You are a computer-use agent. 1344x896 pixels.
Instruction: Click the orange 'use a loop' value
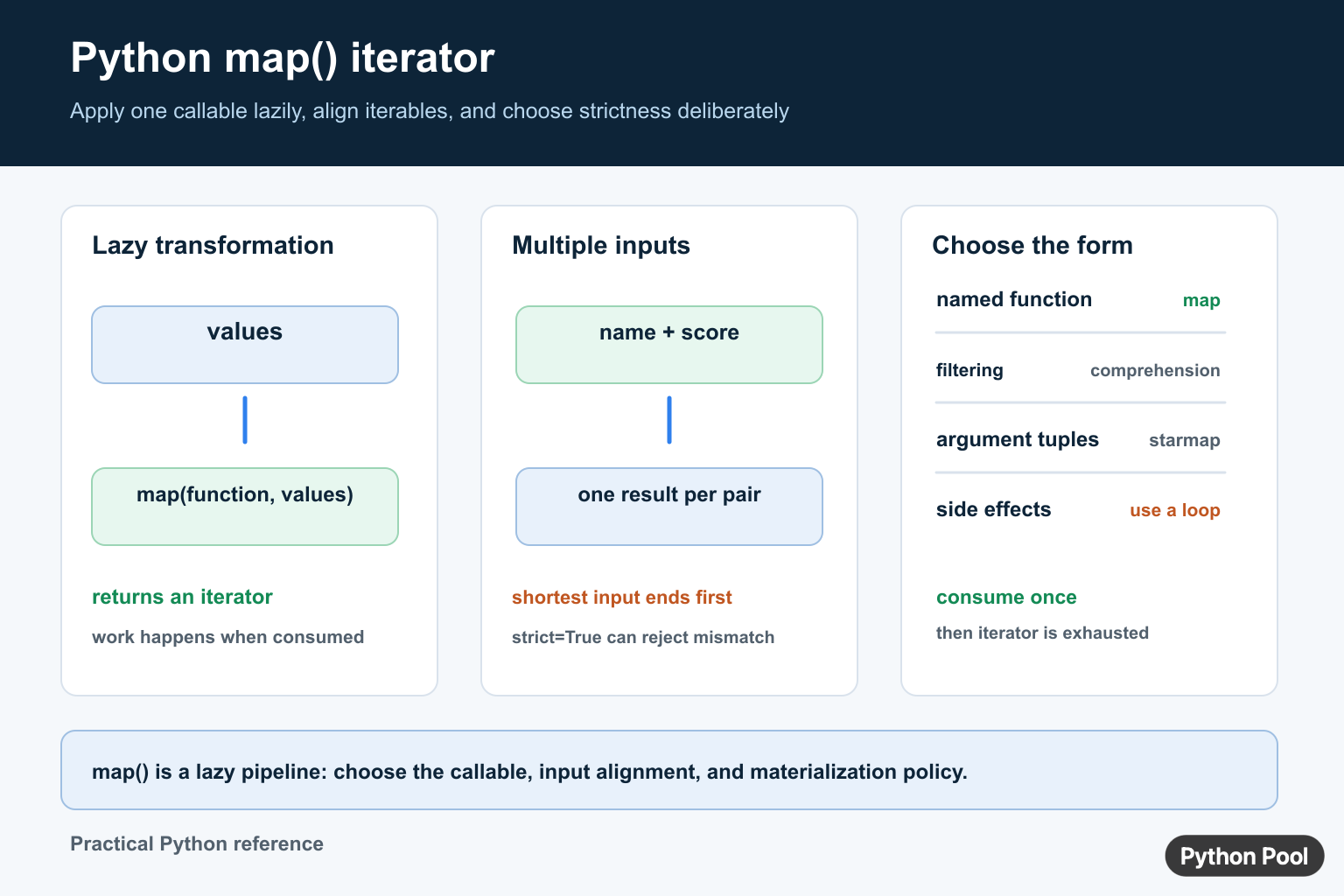[x=1175, y=510]
